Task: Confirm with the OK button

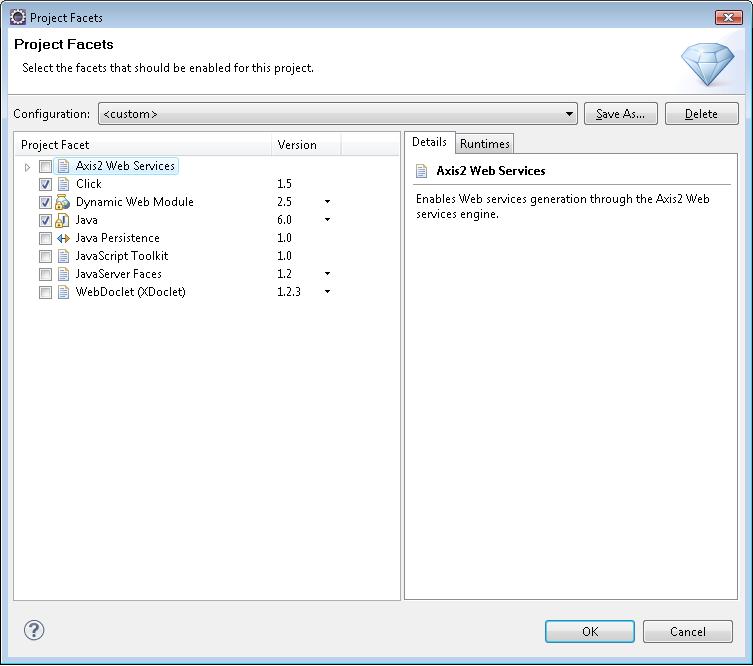Action: tap(590, 631)
